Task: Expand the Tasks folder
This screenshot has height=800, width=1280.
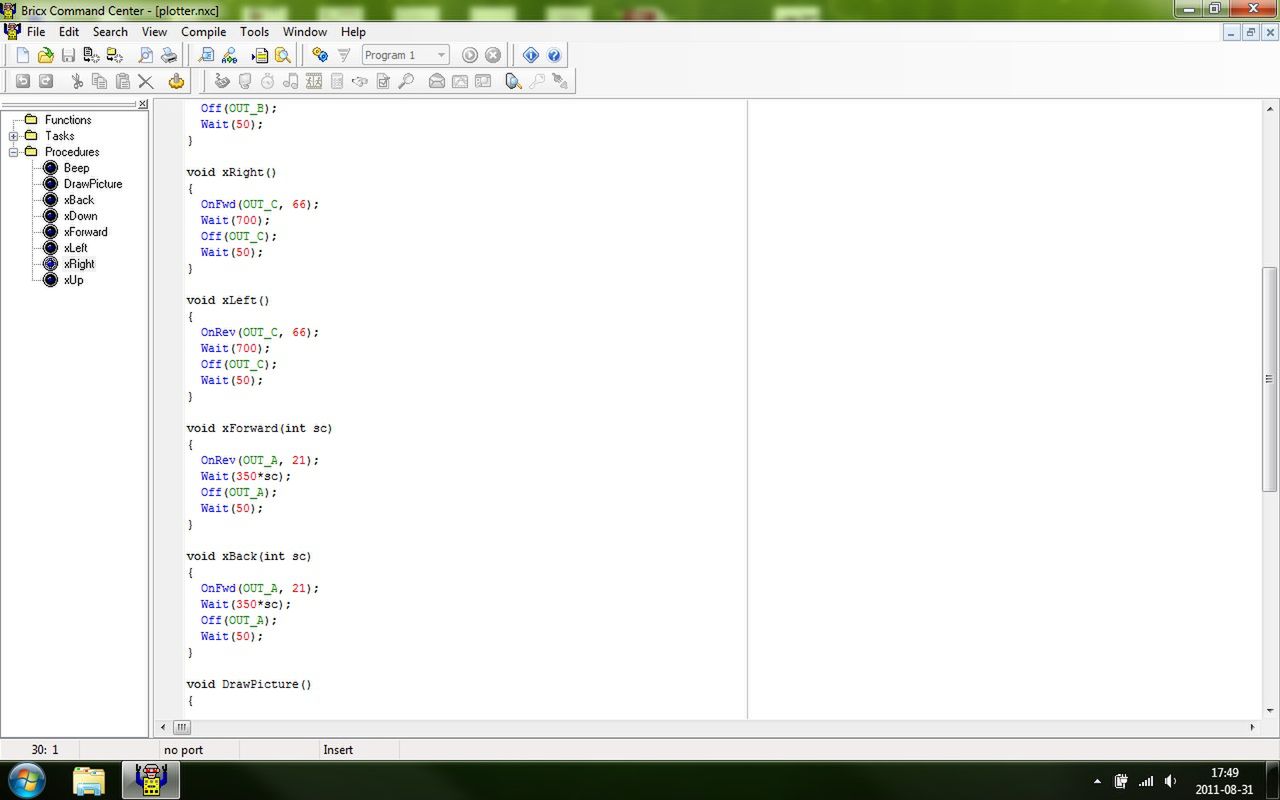Action: pyautogui.click(x=14, y=135)
